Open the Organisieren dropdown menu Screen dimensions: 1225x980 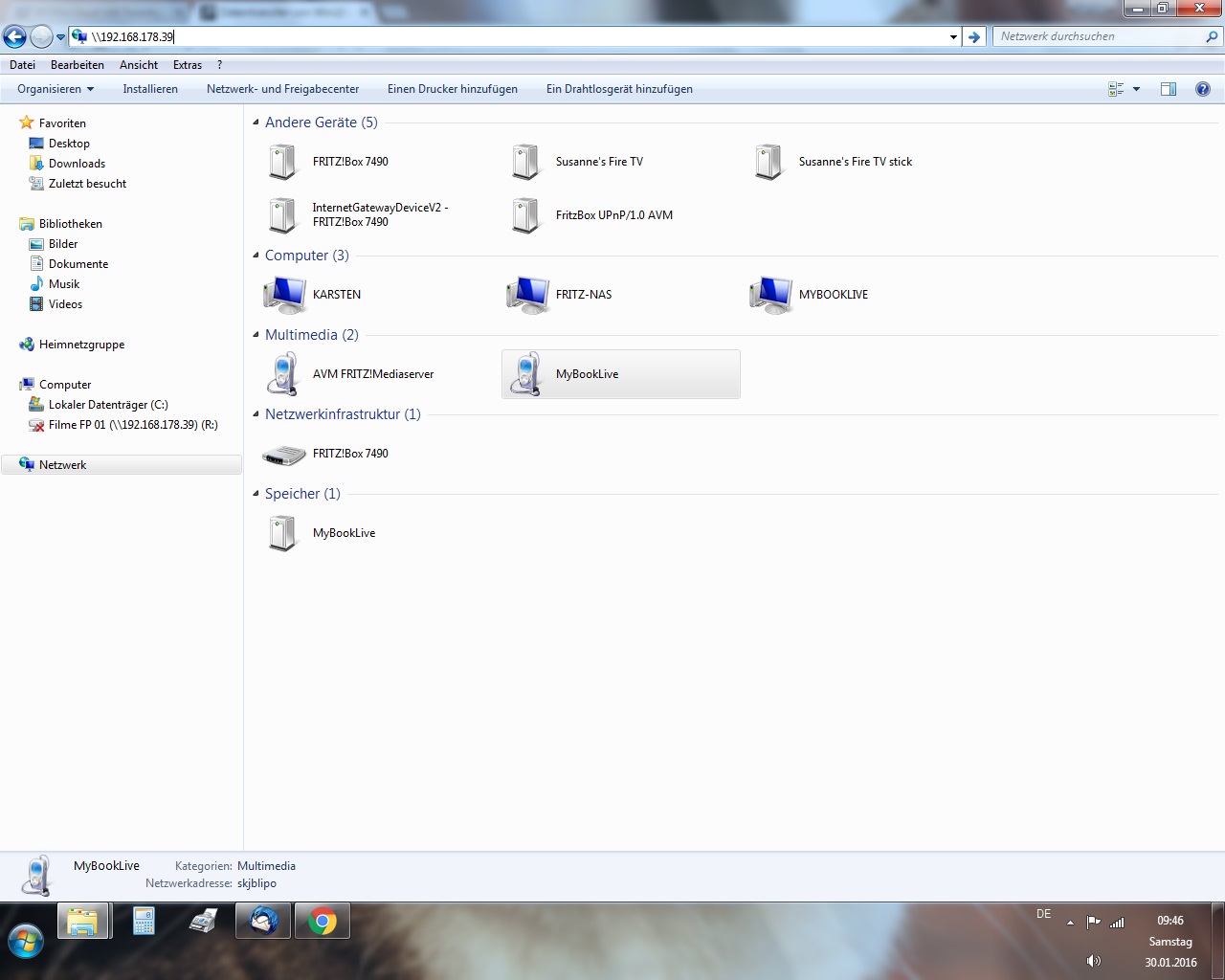[56, 89]
